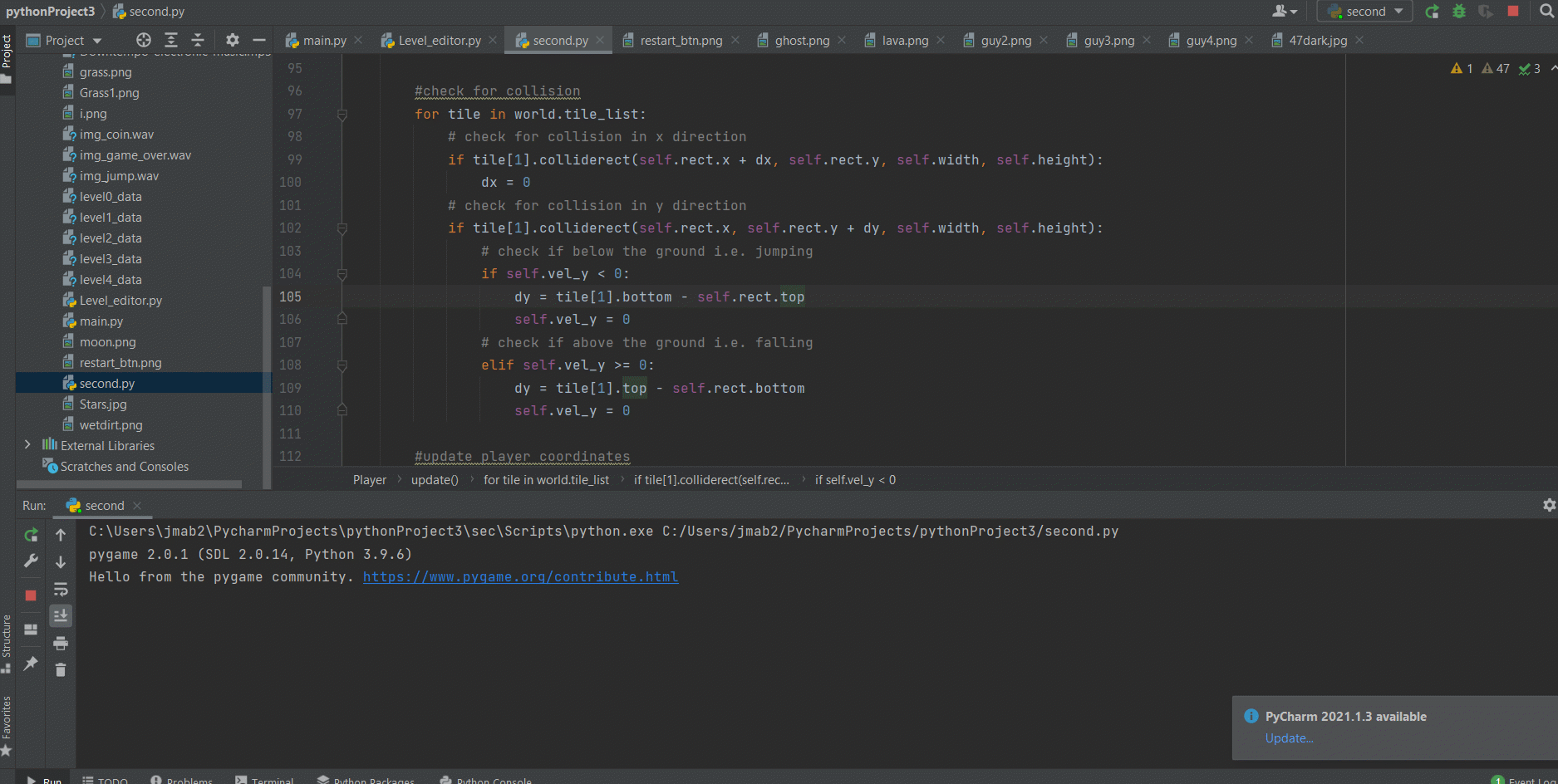
Task: Open Project panel settings gear
Action: point(233,40)
